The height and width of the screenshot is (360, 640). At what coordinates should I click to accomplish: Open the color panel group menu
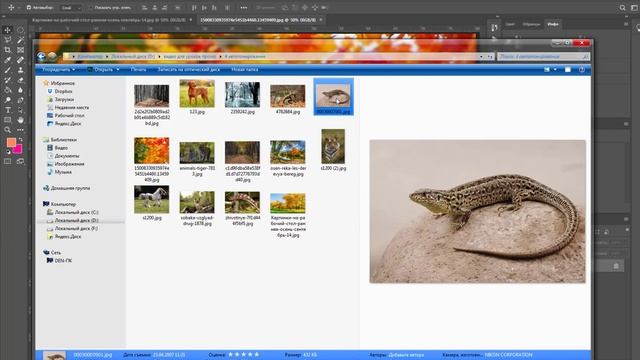tap(626, 24)
